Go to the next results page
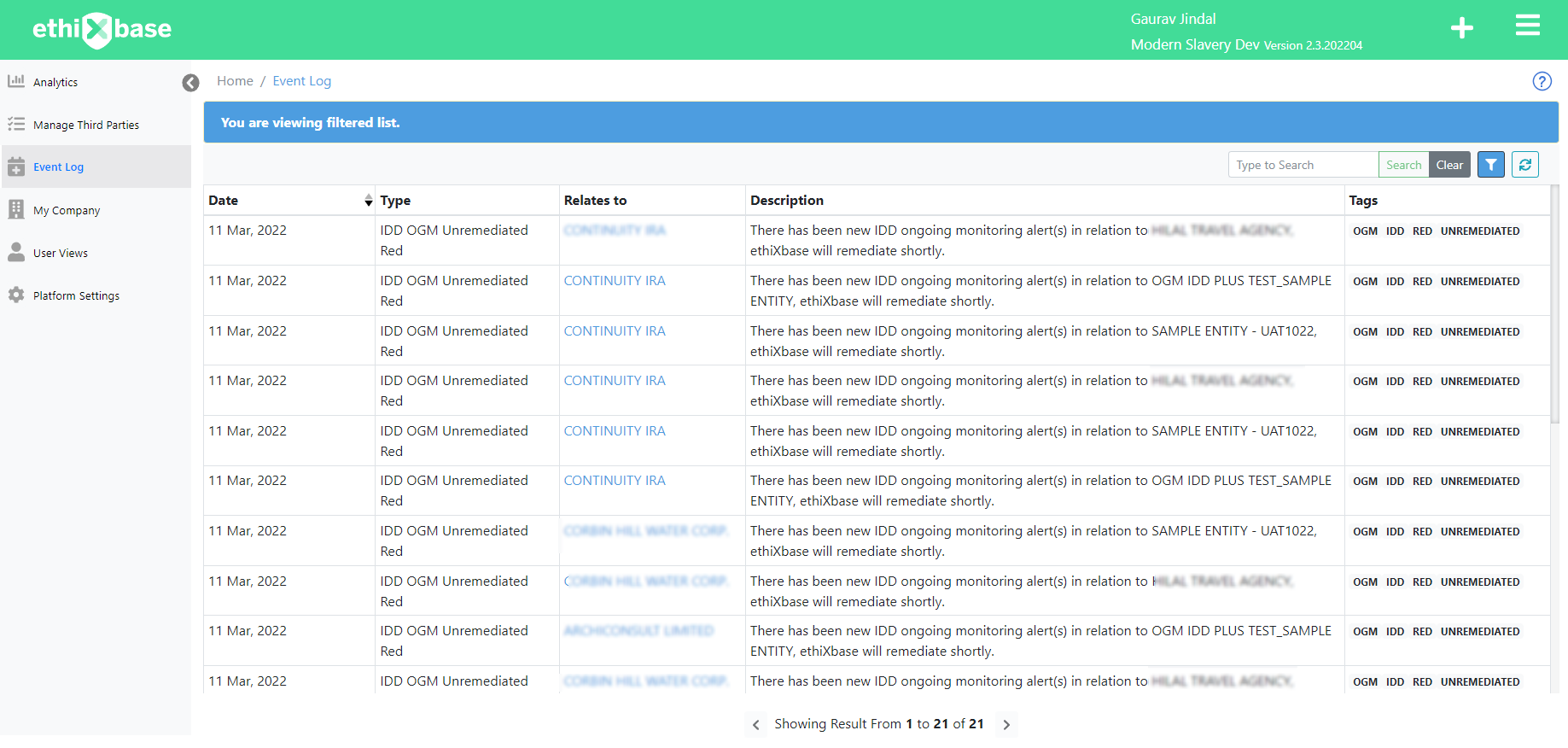Screen dimensions: 1568x748 (1006, 725)
